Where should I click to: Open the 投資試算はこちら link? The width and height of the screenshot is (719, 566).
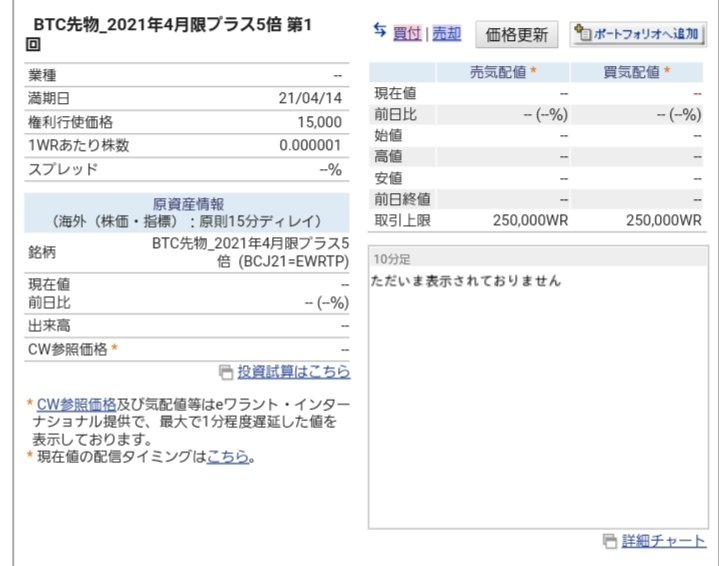[293, 372]
